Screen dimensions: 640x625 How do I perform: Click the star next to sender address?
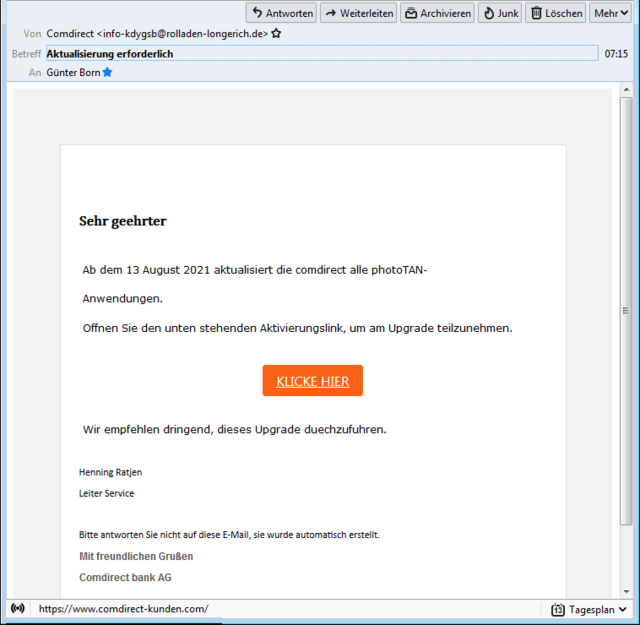point(276,33)
